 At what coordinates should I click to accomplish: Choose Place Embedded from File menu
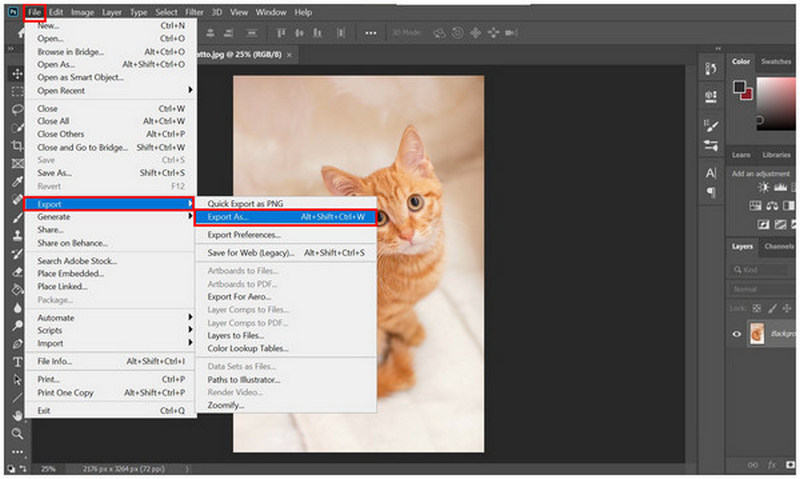111,273
